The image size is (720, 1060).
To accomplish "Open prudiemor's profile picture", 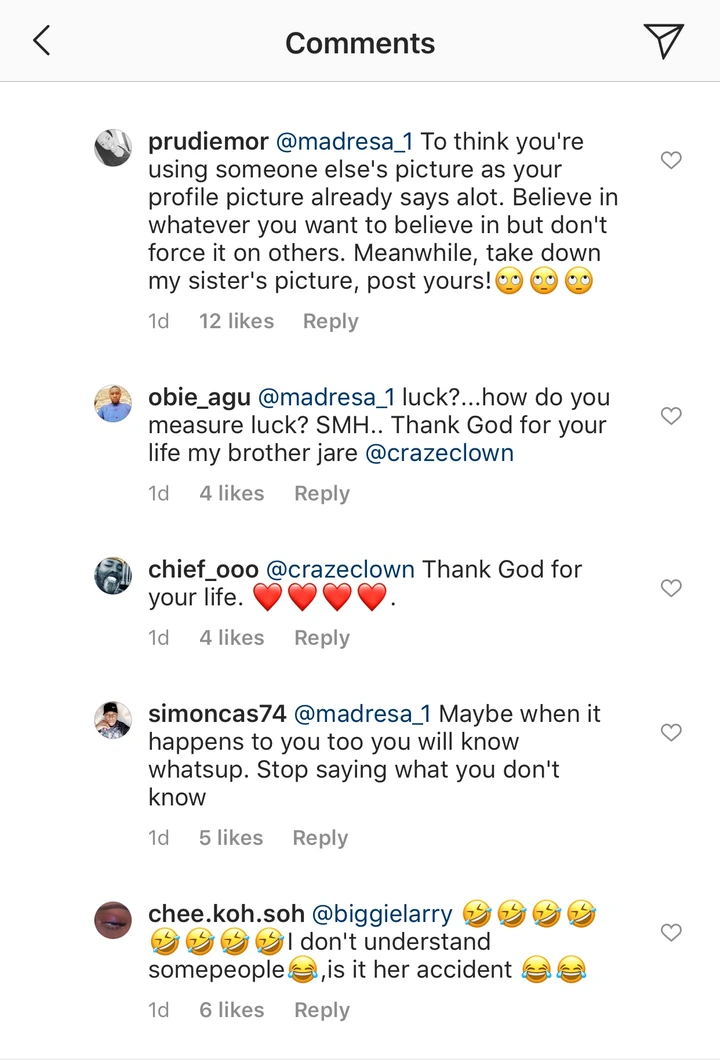I will coord(113,148).
